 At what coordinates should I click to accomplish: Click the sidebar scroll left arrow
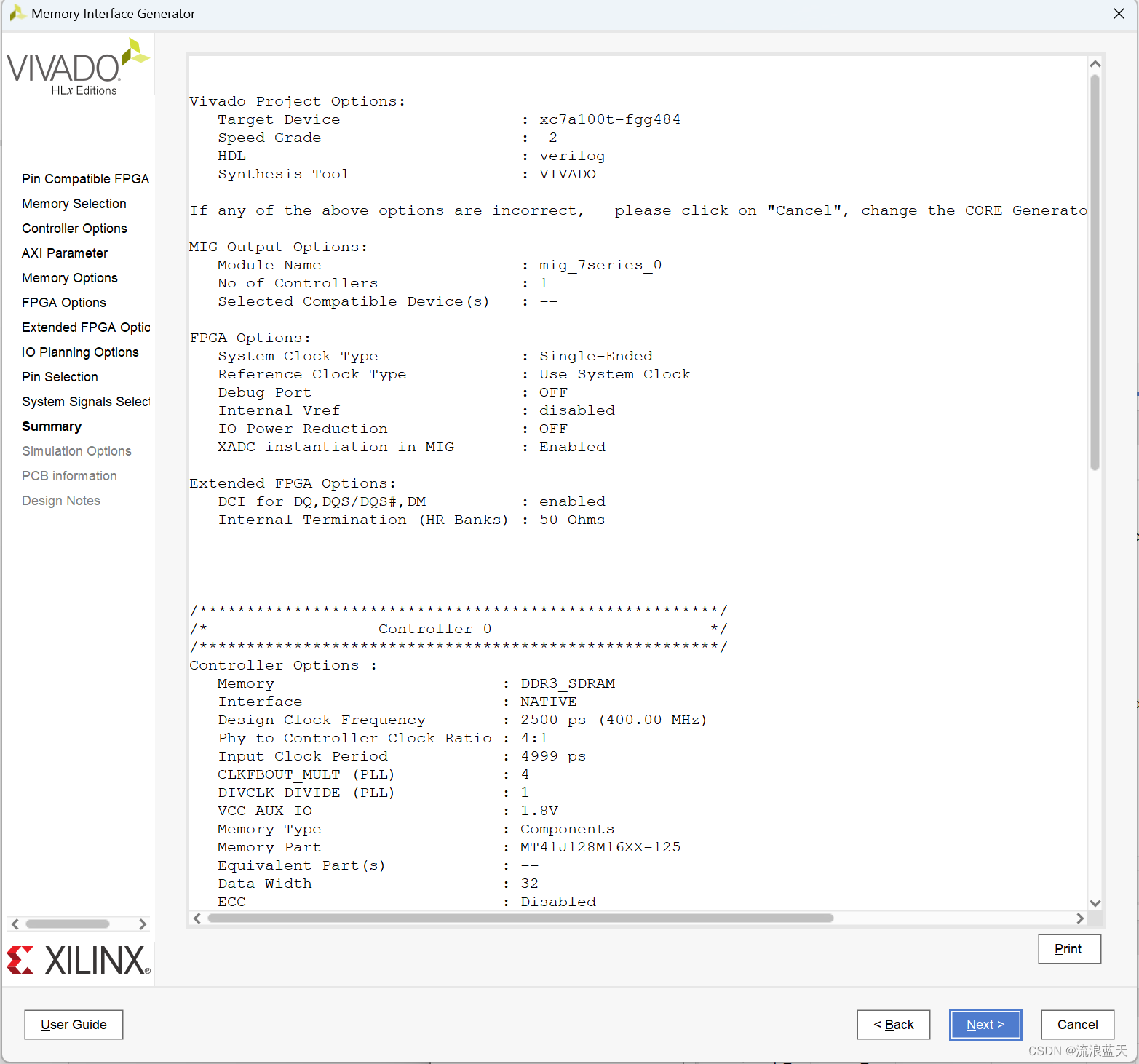[15, 924]
